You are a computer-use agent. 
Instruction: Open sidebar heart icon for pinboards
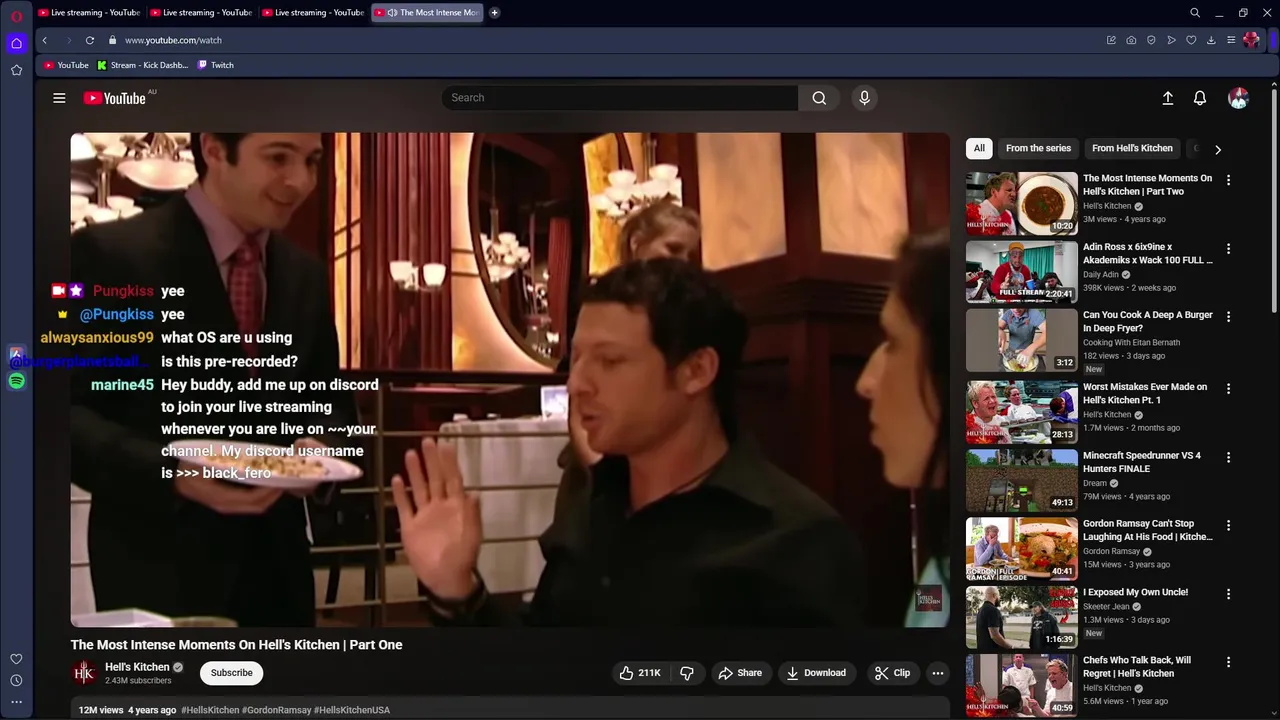pos(16,659)
